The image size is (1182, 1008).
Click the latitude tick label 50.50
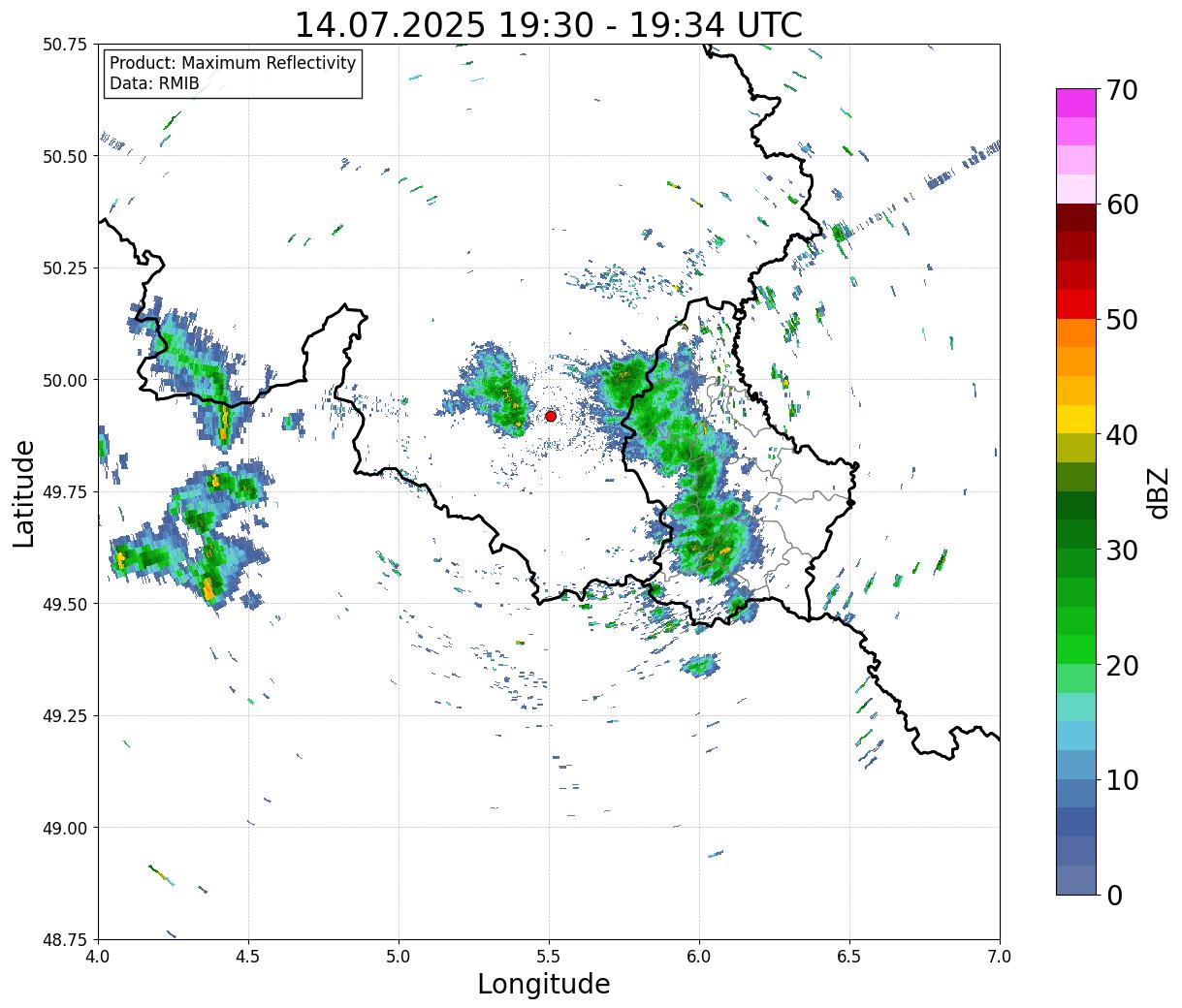pyautogui.click(x=65, y=156)
